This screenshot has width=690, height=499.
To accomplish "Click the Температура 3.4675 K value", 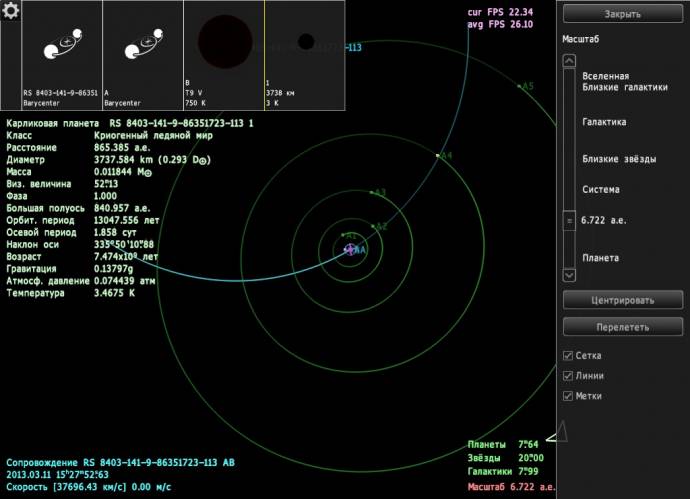I will coord(114,293).
